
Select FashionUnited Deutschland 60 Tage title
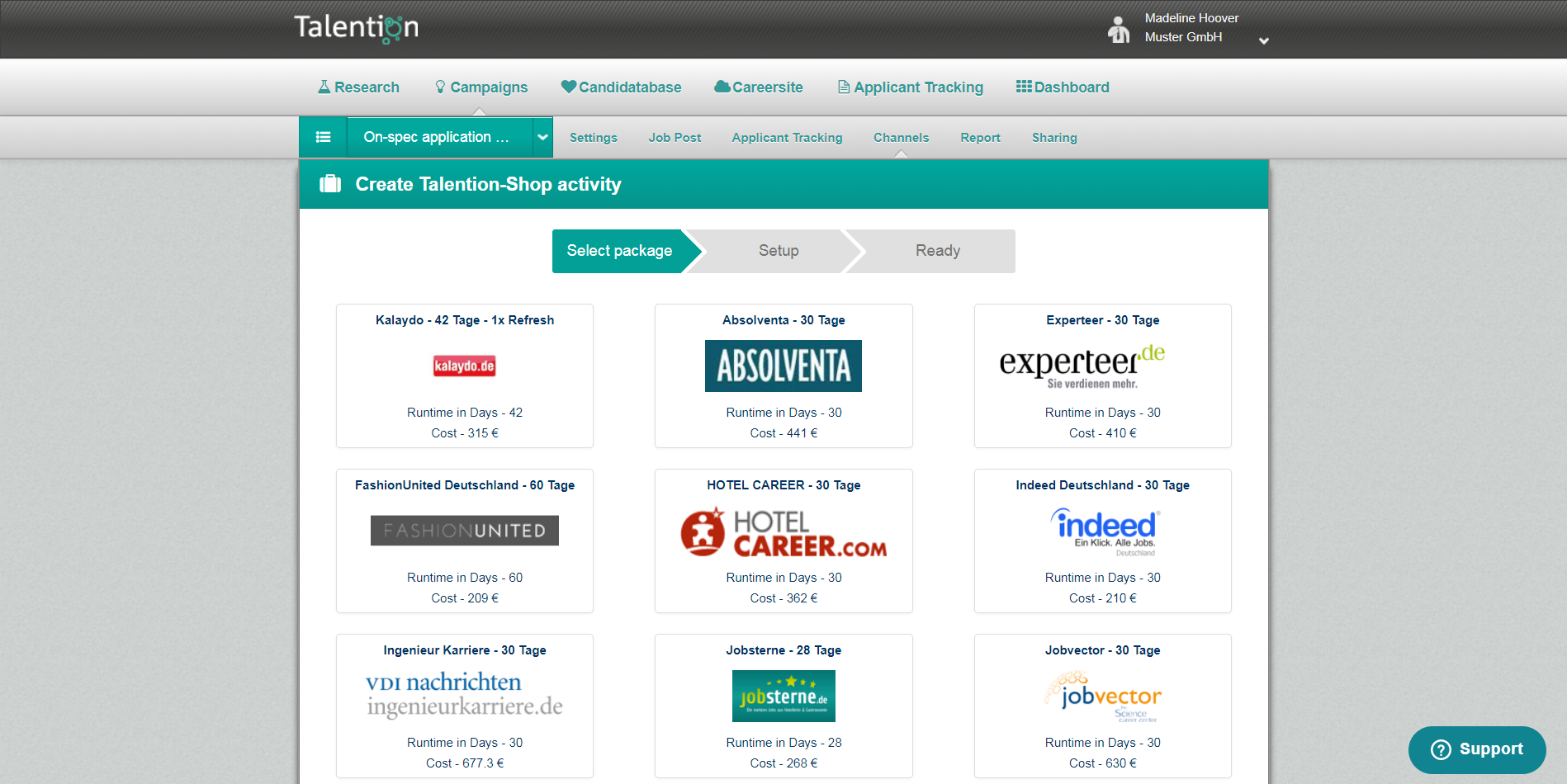465,485
